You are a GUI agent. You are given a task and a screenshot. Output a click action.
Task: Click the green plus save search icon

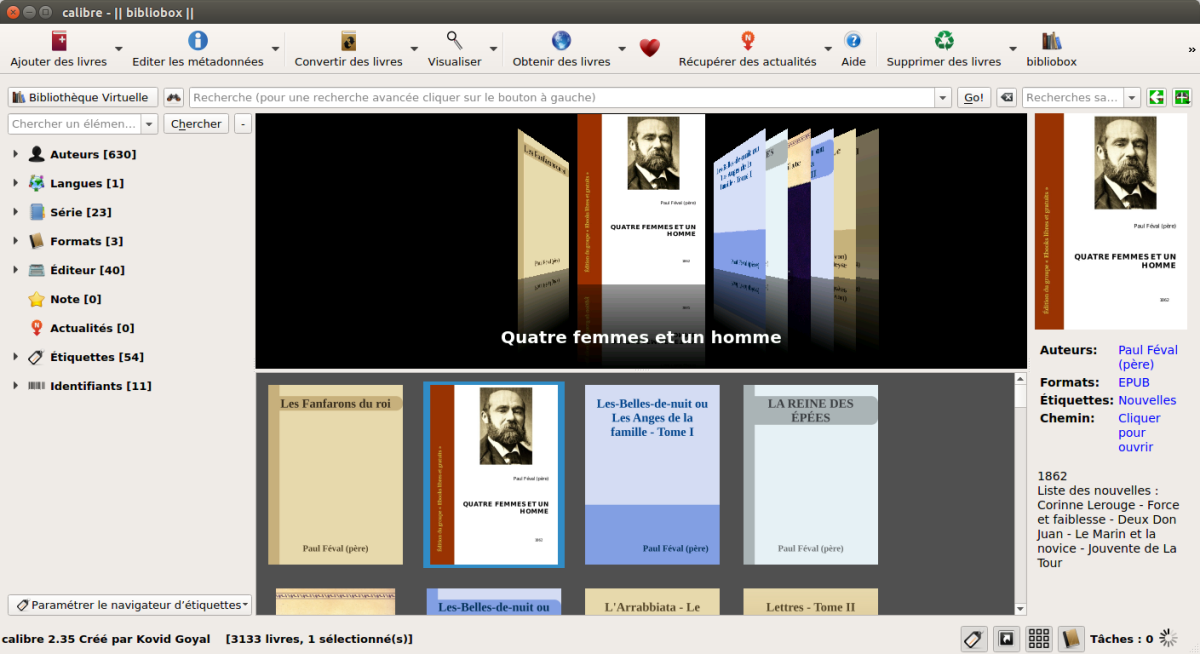1183,97
